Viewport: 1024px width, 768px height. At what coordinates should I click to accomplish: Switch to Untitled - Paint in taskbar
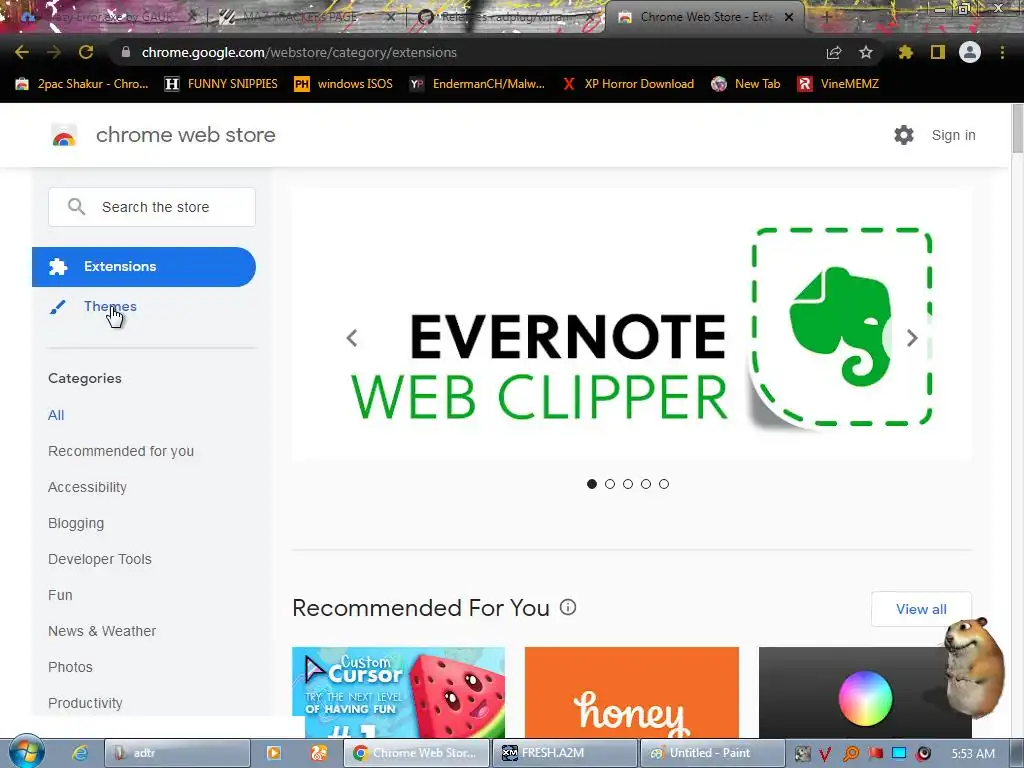(712, 753)
